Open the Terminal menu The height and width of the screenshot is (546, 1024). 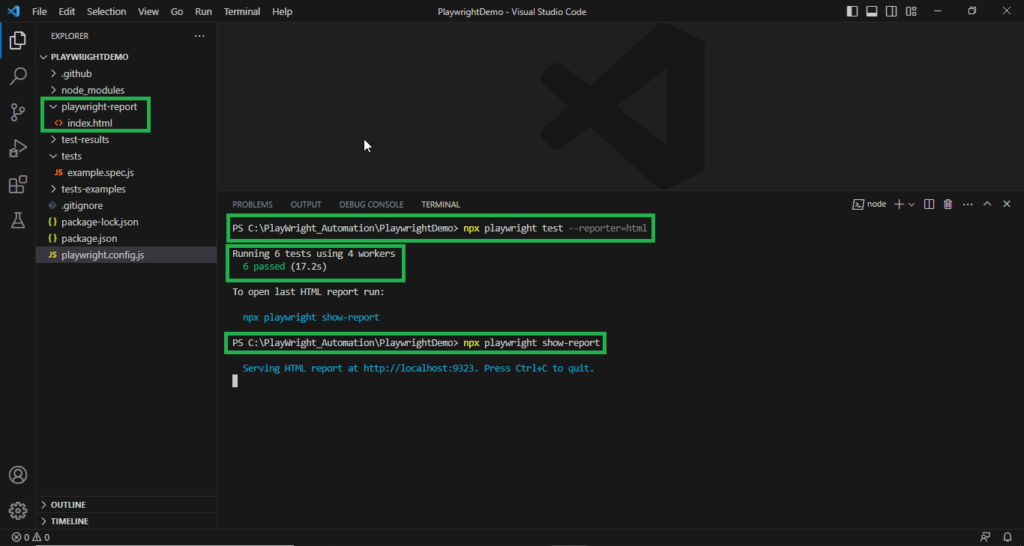point(240,12)
